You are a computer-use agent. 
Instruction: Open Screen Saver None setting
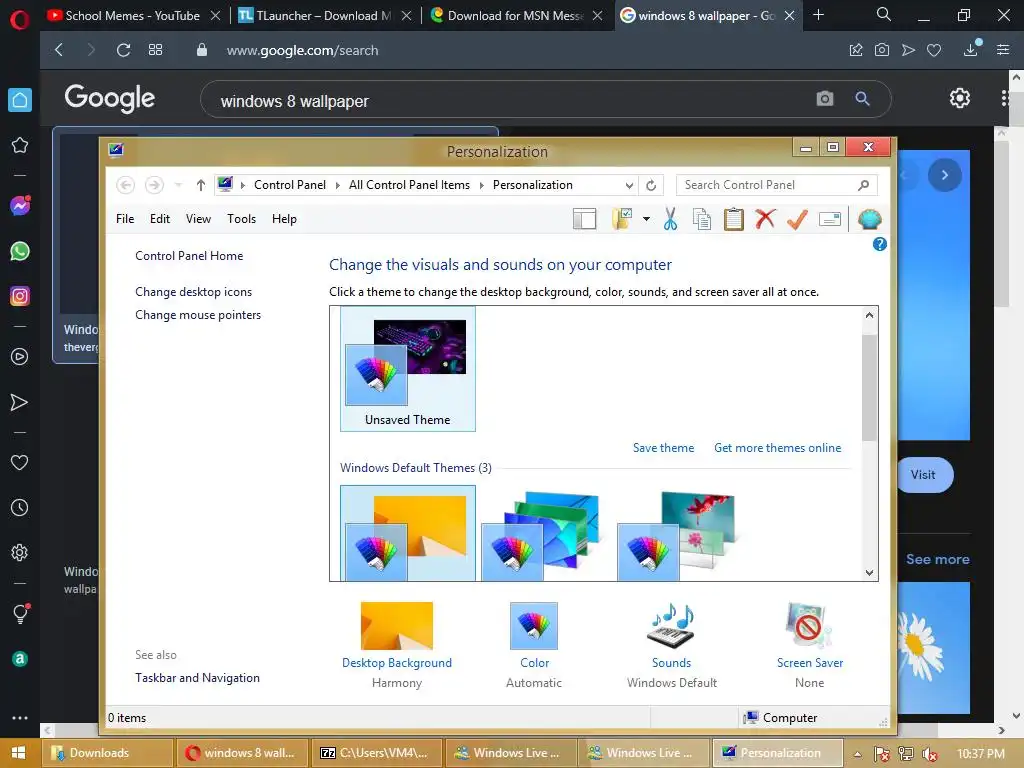[x=810, y=645]
